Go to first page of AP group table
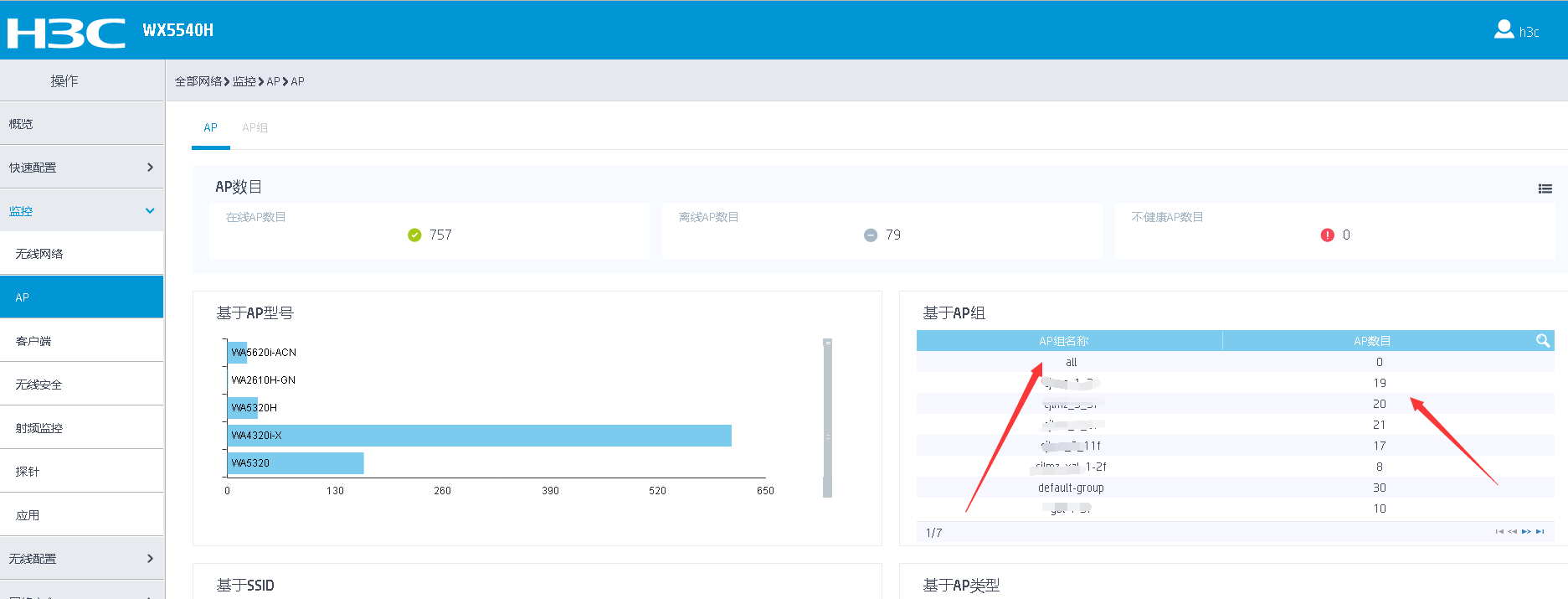1568x599 pixels. pos(1499,531)
